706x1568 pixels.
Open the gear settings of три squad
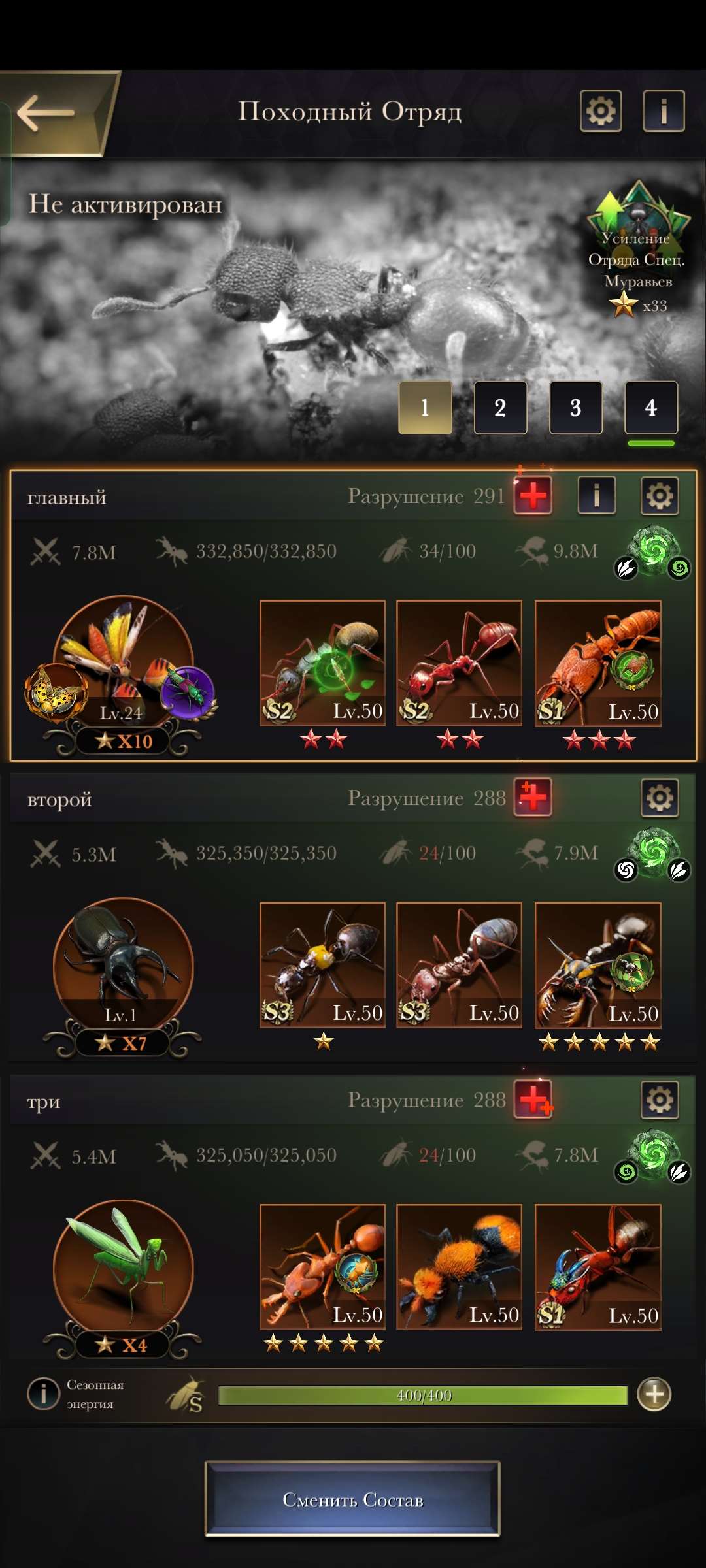[x=660, y=1100]
